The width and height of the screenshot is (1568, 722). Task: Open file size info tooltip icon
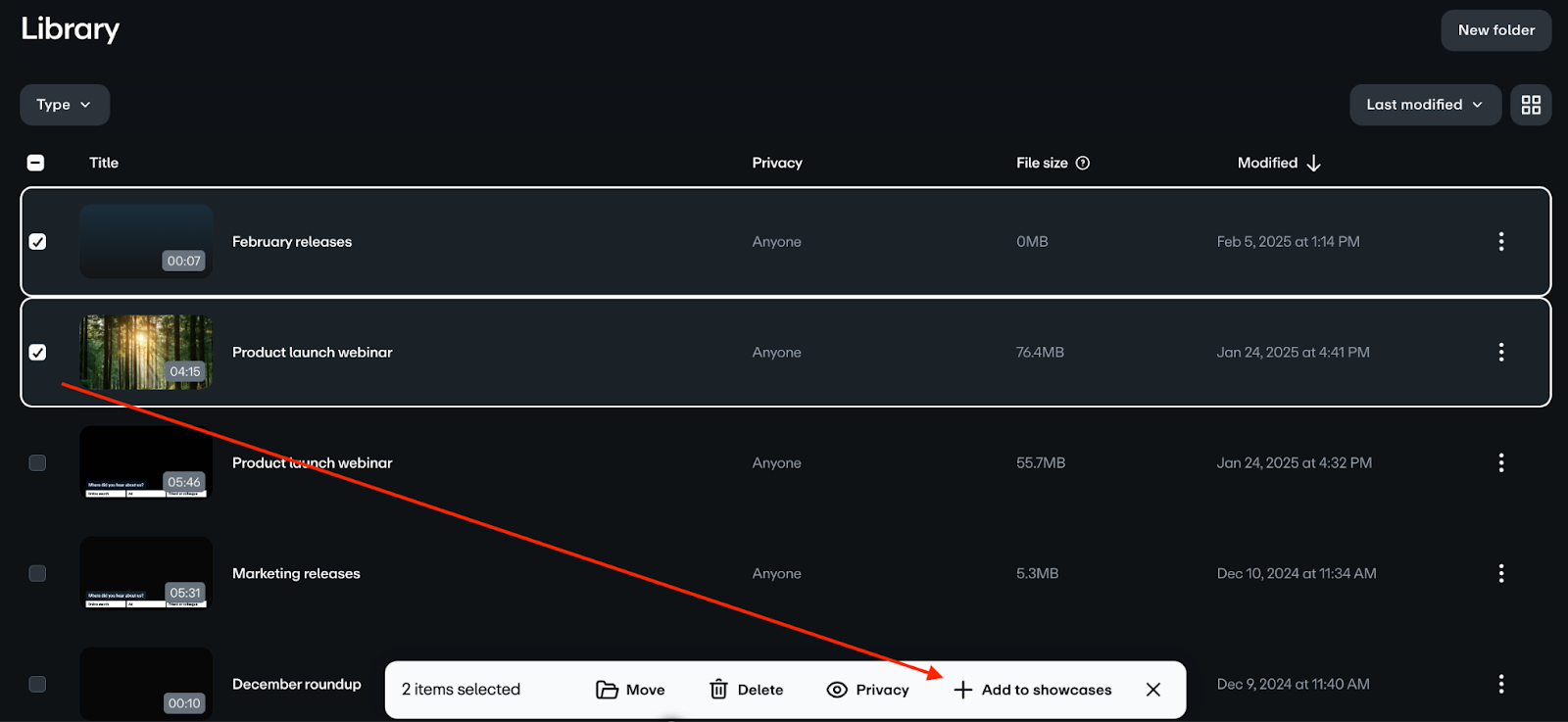[1083, 164]
